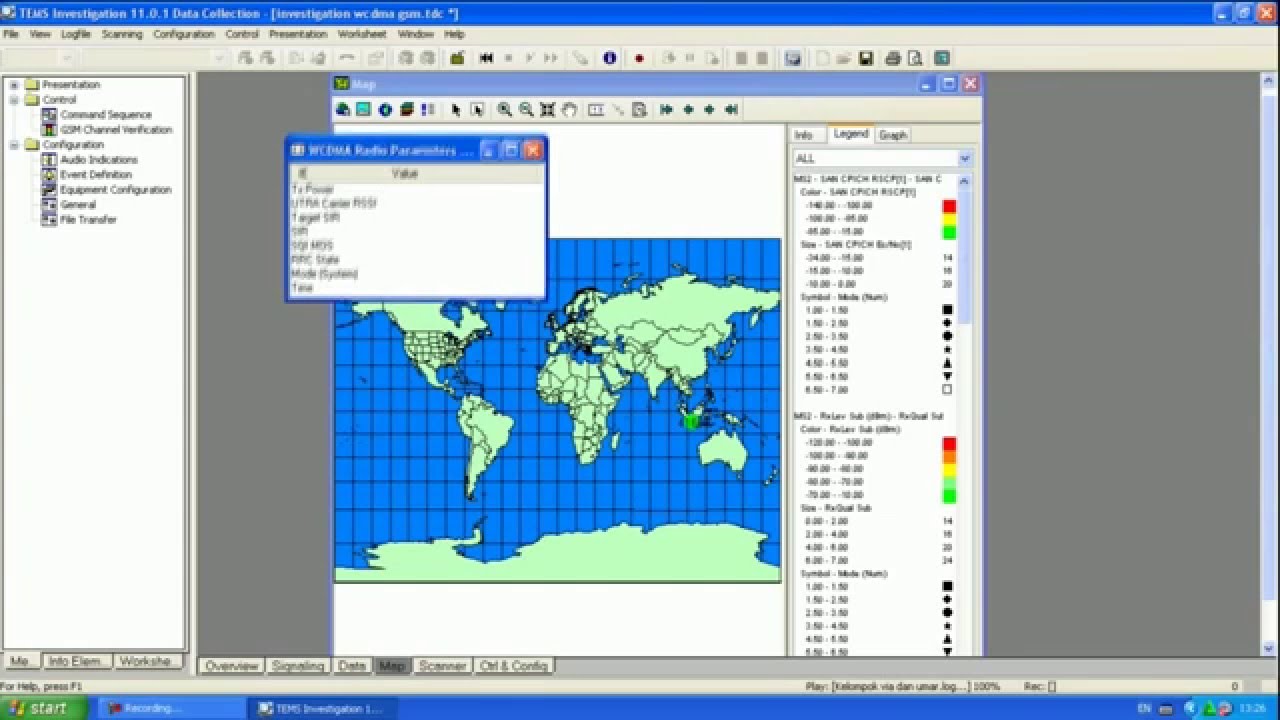Select the Legend tab in Map window
Viewport: 1280px width, 720px height.
pos(851,134)
